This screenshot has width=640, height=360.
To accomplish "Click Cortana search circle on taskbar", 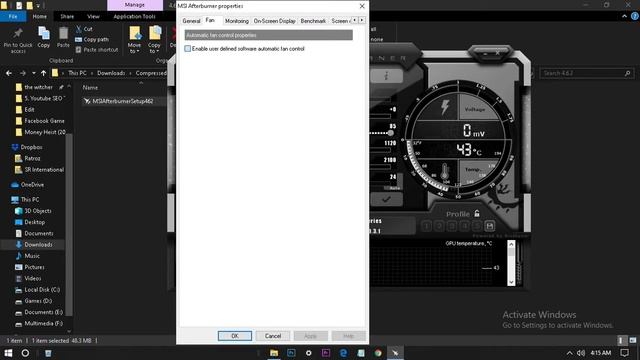I will (x=25, y=353).
